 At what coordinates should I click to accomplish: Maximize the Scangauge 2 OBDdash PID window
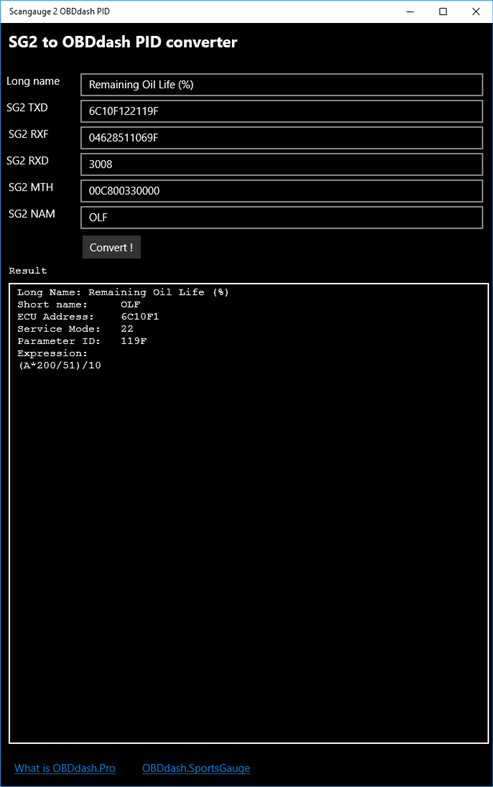tap(443, 12)
